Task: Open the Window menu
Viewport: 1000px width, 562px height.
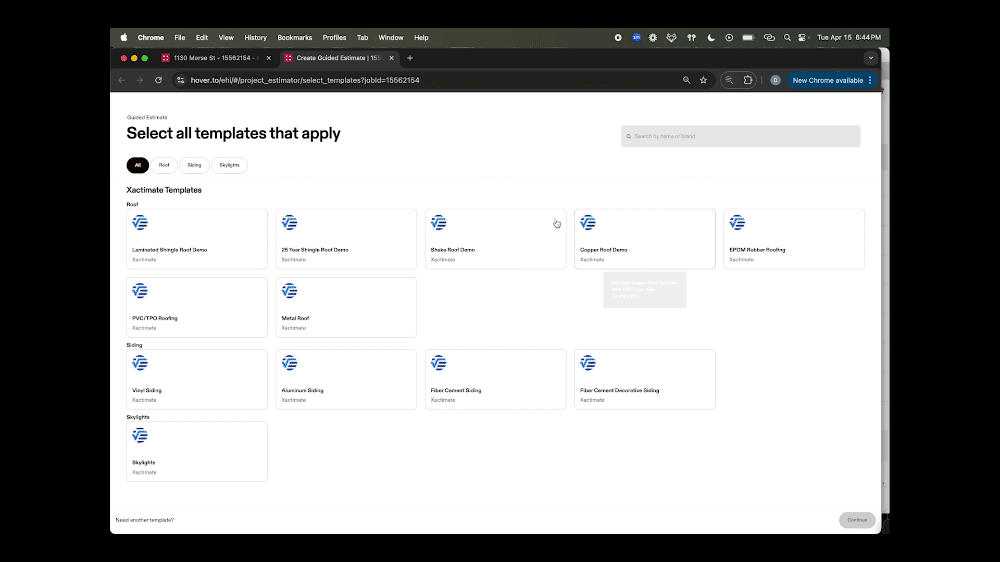Action: coord(391,38)
